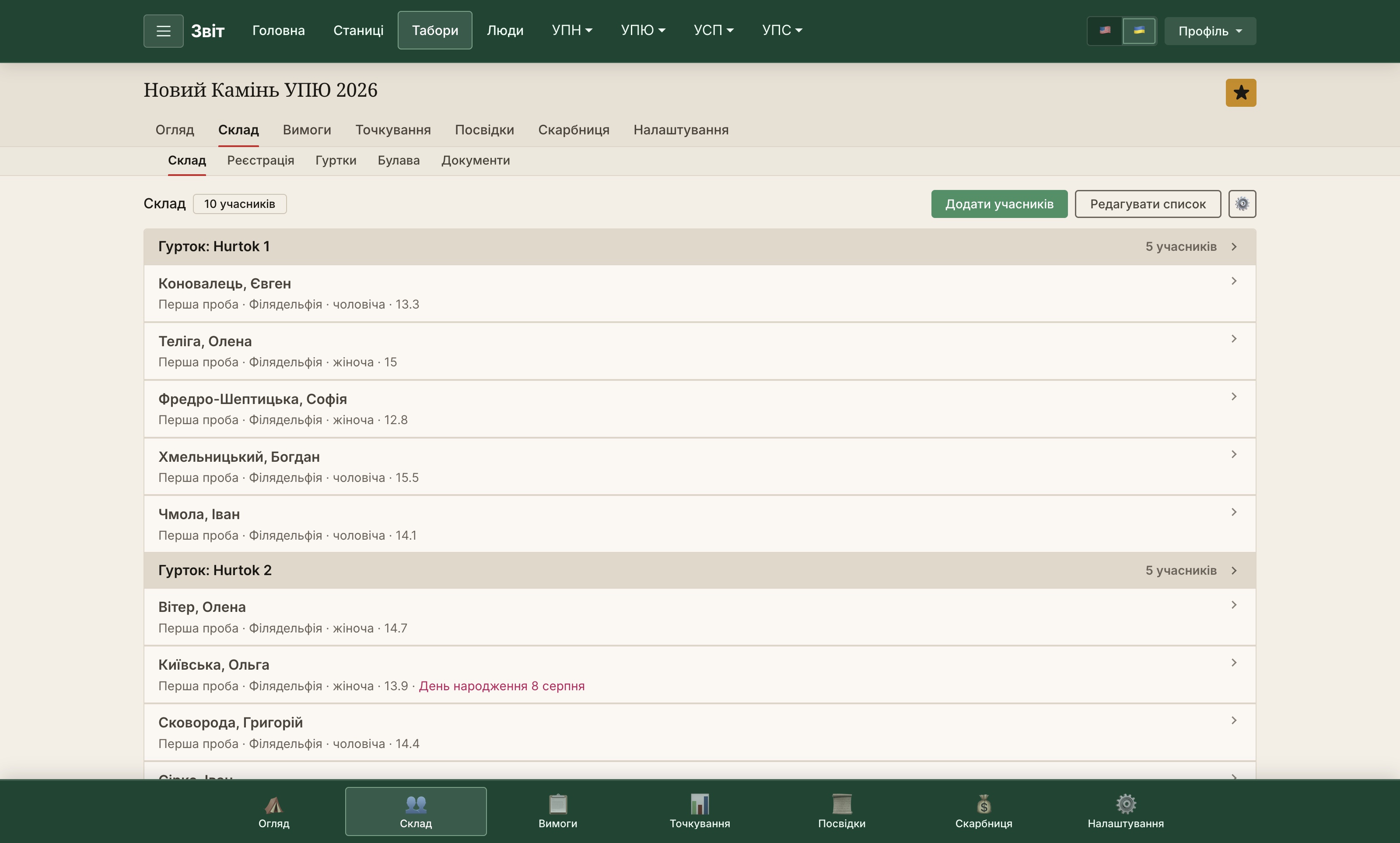The image size is (1400, 843).
Task: Click the name Фредро-Шептицька, Софія
Action: point(252,399)
